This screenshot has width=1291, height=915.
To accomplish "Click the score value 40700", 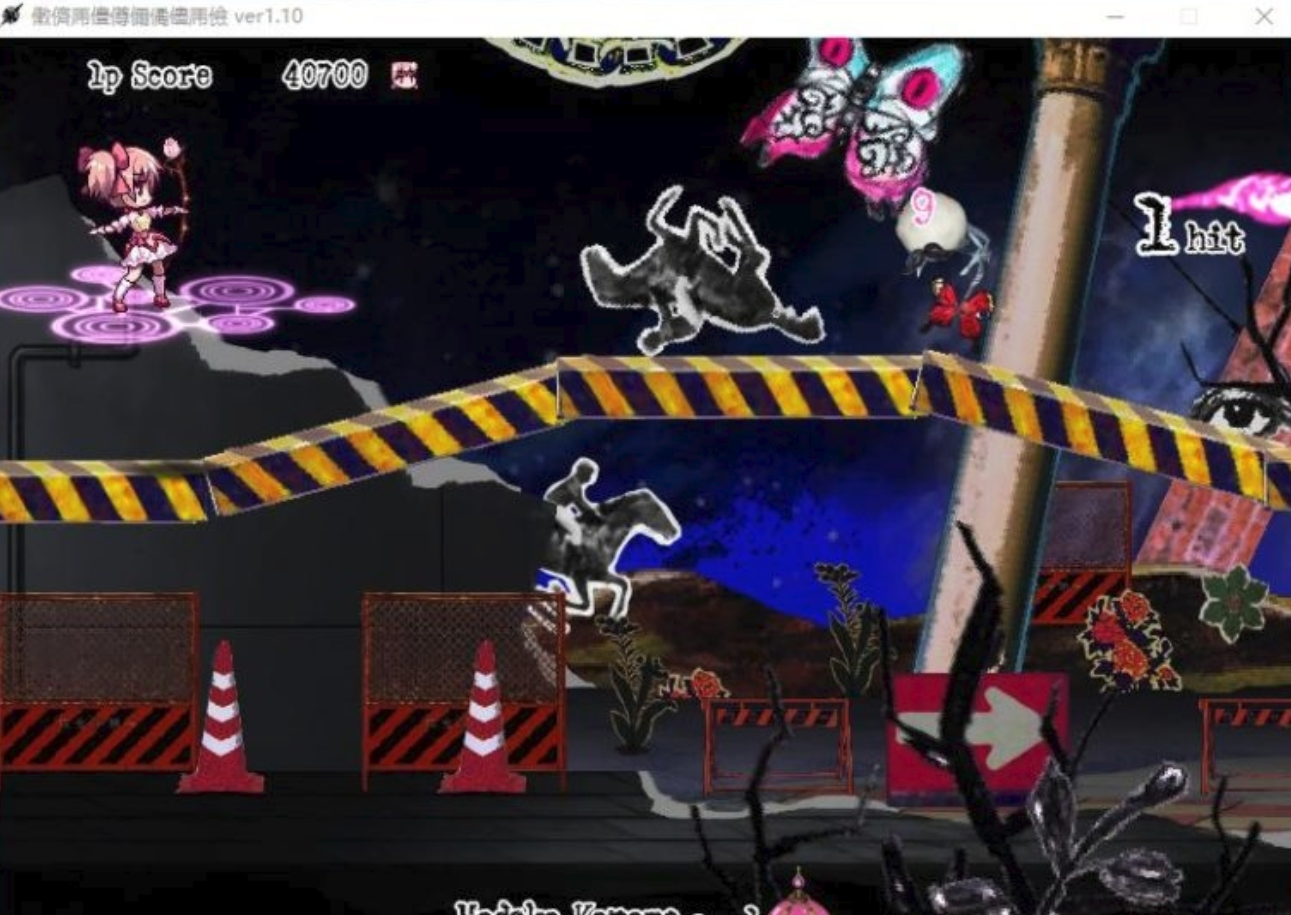I will pos(325,75).
